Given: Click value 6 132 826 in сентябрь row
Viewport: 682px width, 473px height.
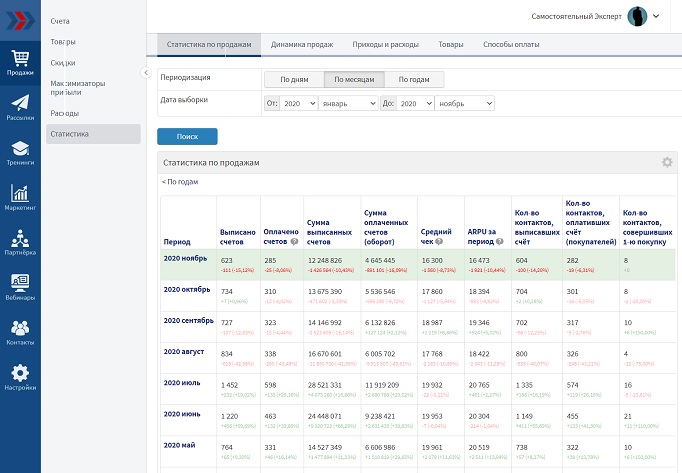Looking at the screenshot, I should coord(380,323).
